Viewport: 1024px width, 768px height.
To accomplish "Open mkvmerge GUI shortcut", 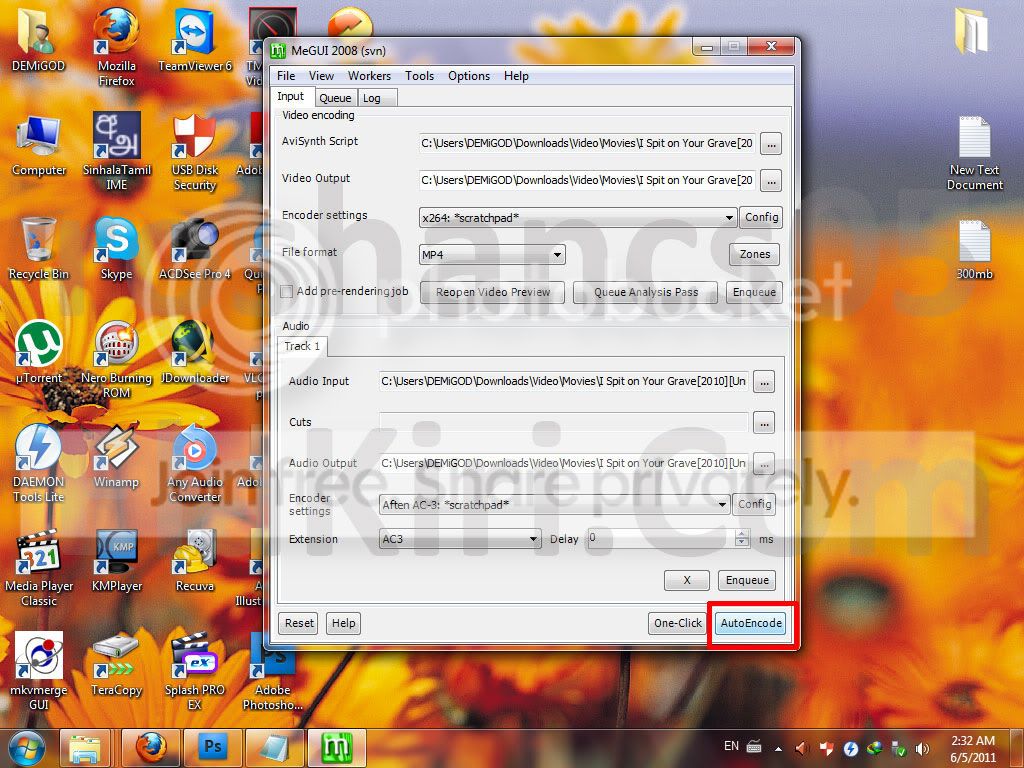I will [x=39, y=671].
